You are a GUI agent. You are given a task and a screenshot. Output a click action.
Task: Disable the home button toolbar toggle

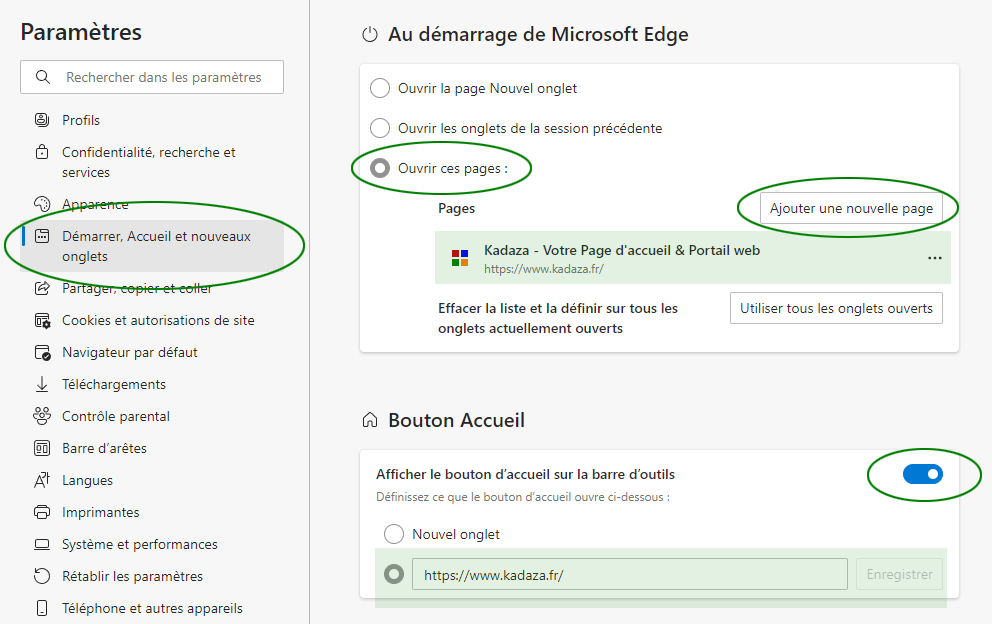coord(922,474)
